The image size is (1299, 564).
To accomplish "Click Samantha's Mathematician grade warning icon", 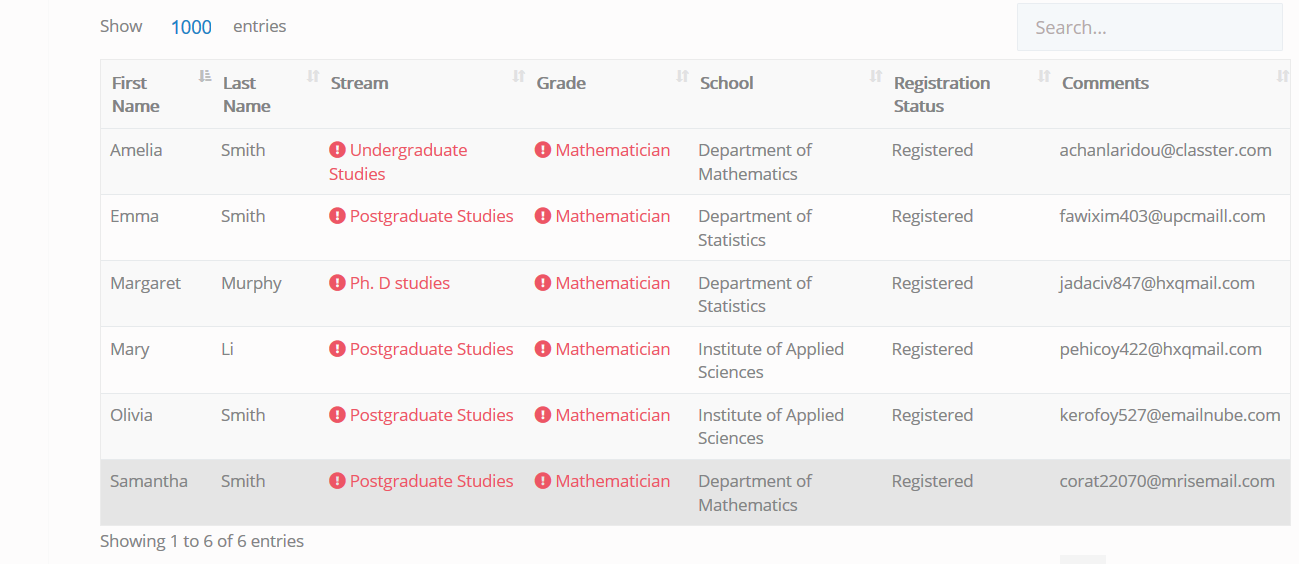I will (x=543, y=481).
